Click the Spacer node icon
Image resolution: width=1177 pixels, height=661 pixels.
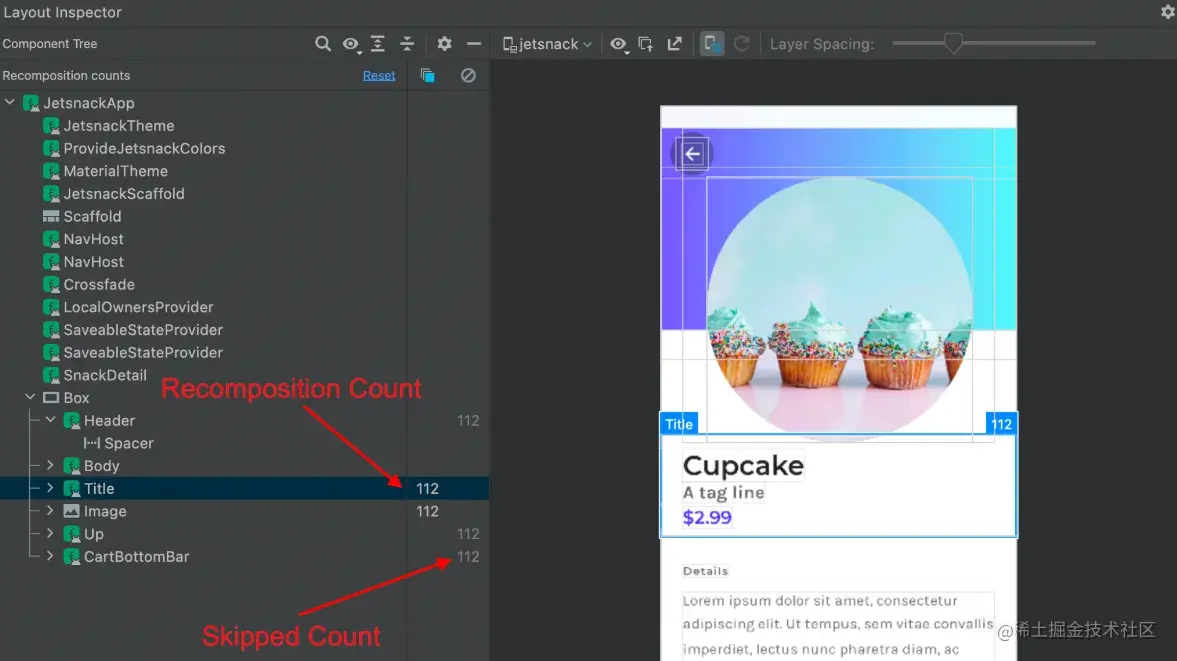coord(92,443)
